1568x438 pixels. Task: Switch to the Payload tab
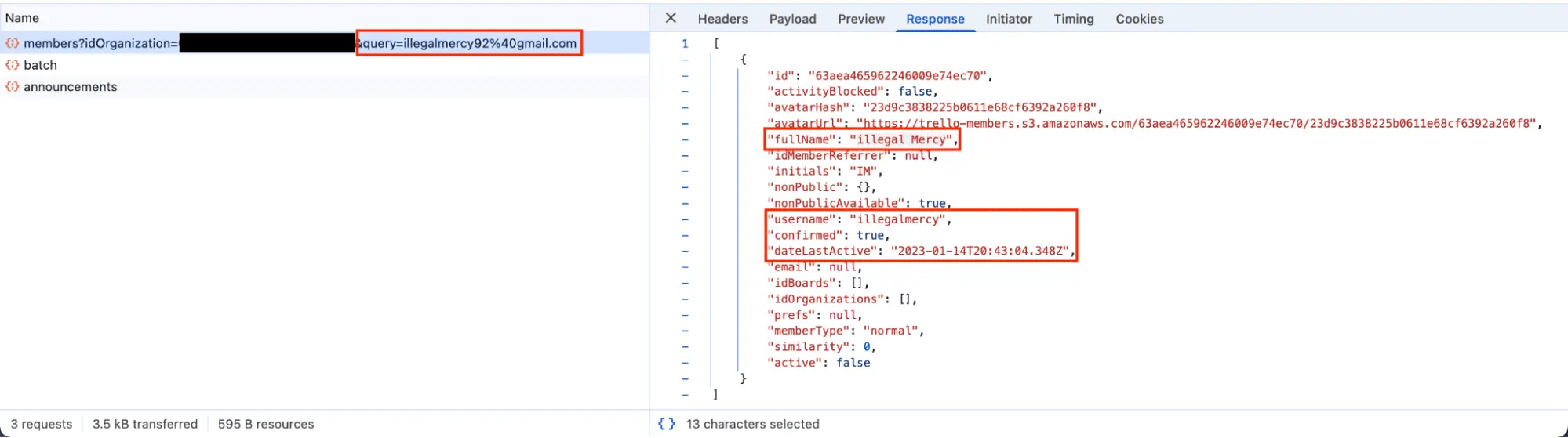point(792,19)
